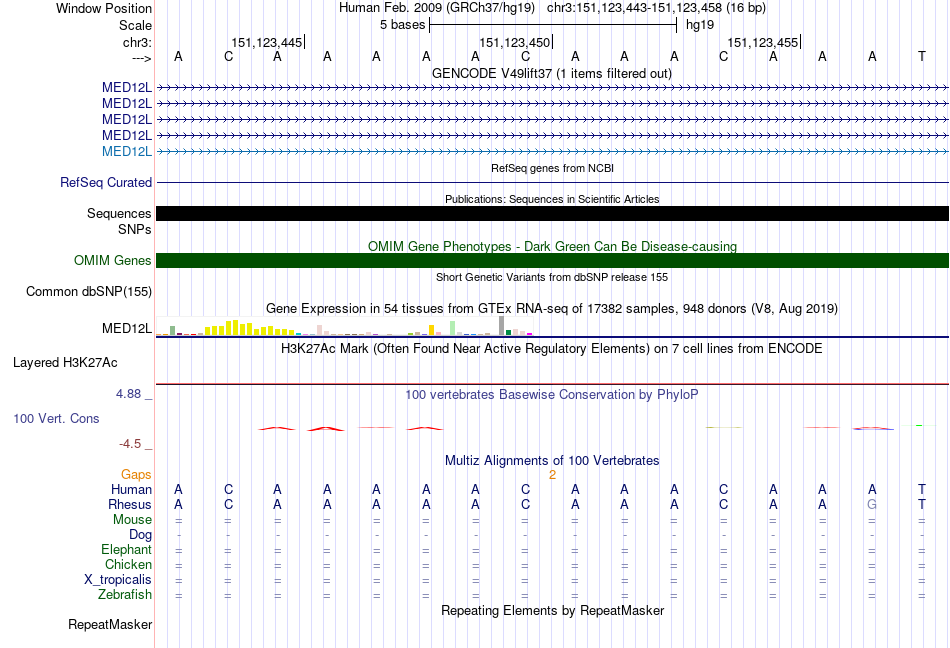Open Publications: Sequences in Scientific Articles title

pyautogui.click(x=552, y=199)
